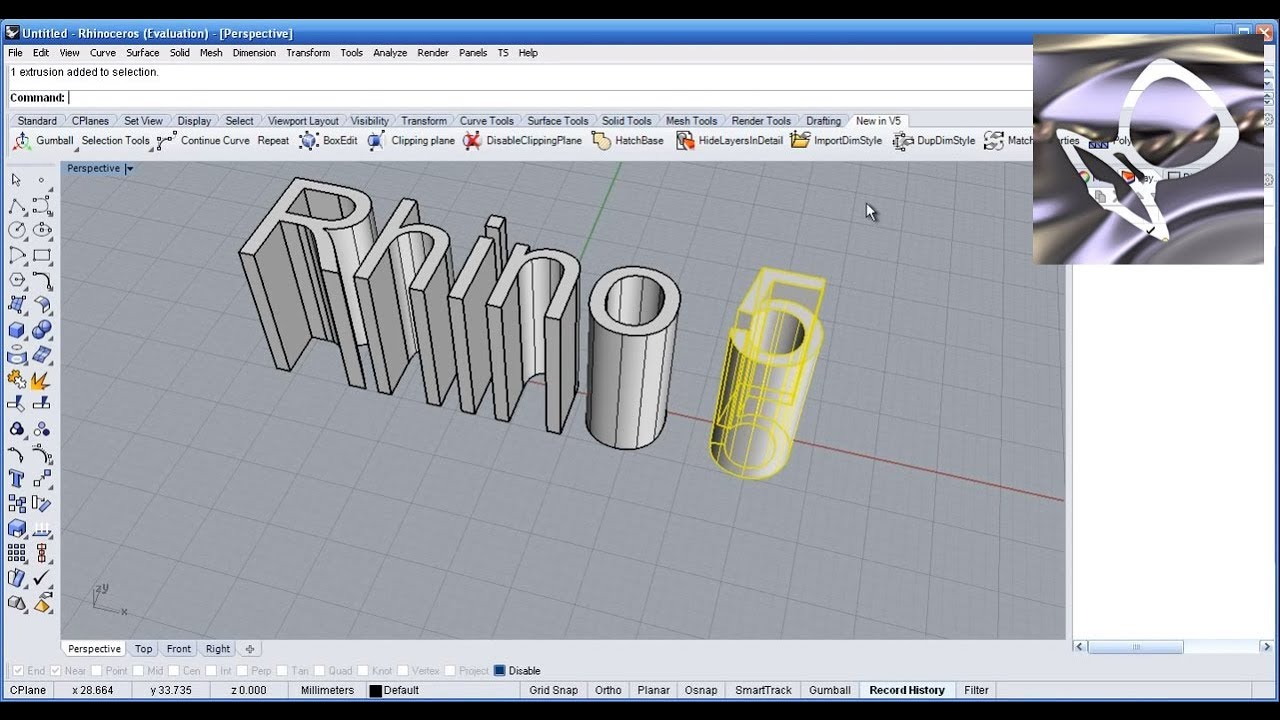Toggle Planar mode in the status bar
The image size is (1280, 720).
pyautogui.click(x=654, y=691)
